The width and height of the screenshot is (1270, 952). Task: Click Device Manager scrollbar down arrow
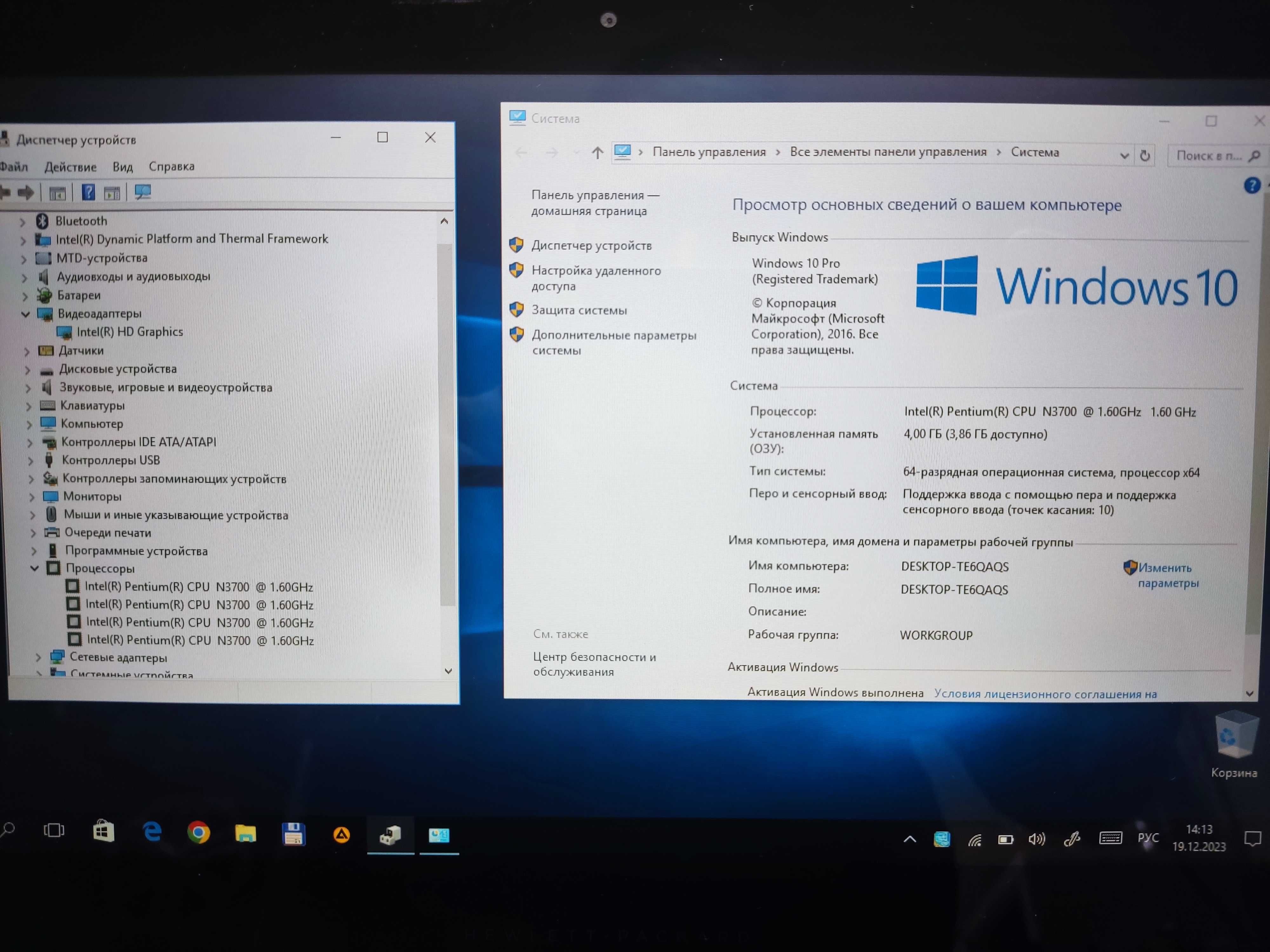click(x=448, y=670)
